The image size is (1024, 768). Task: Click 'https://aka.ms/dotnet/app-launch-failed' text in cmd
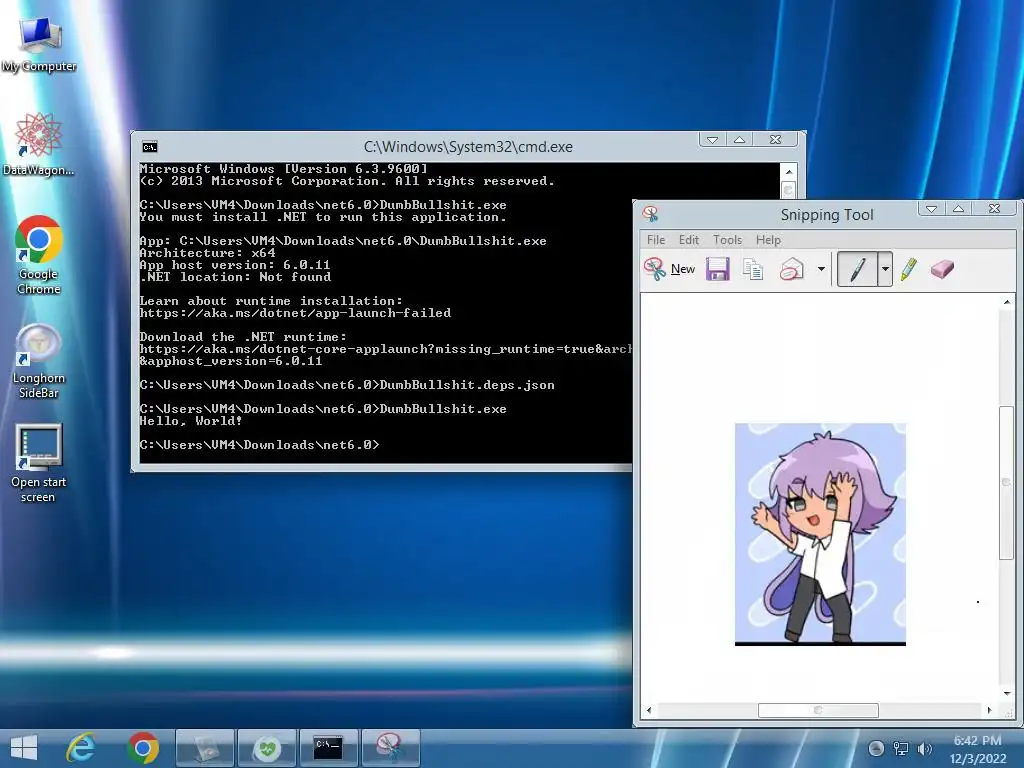(x=295, y=313)
